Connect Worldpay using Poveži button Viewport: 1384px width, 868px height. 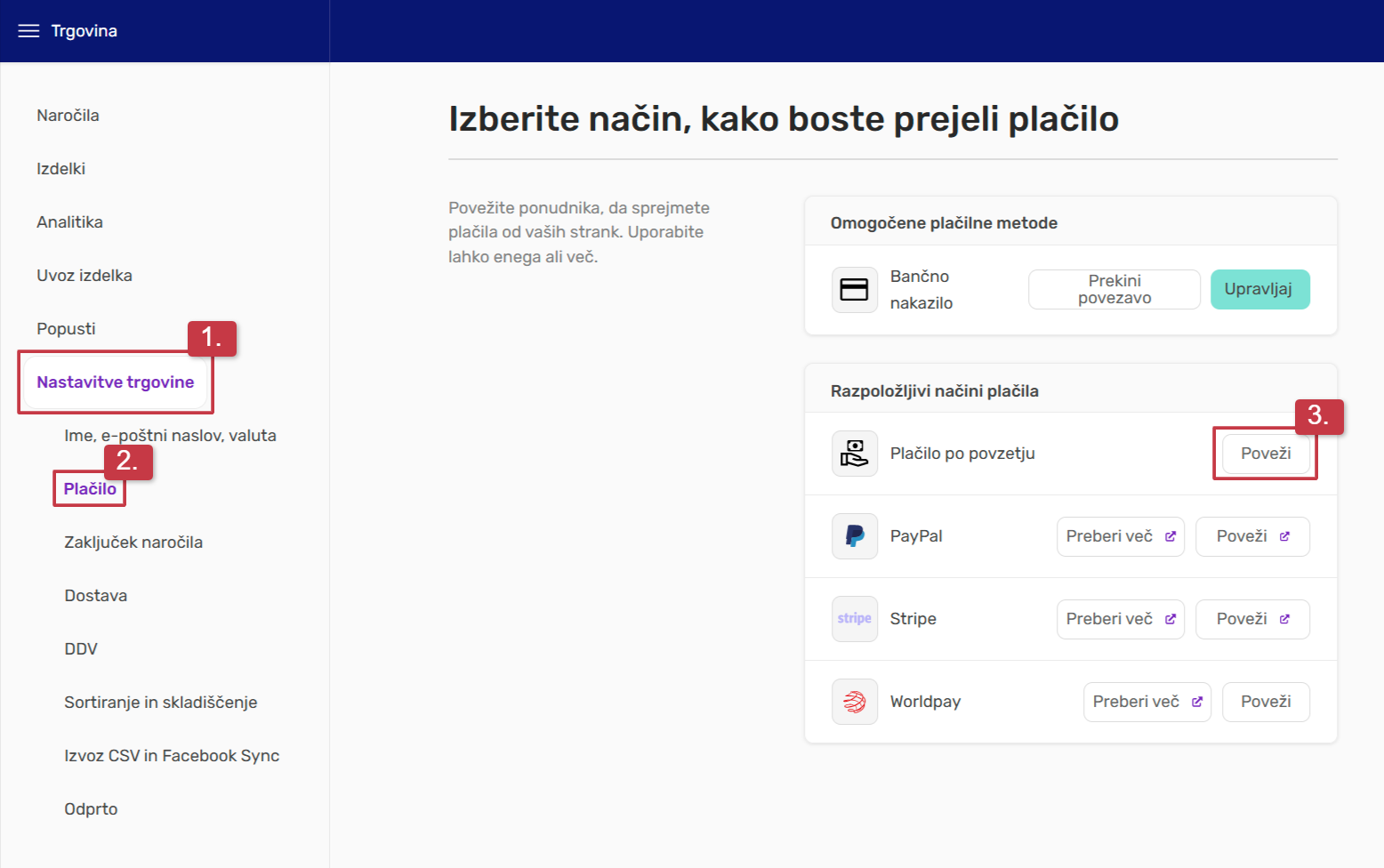(1265, 702)
